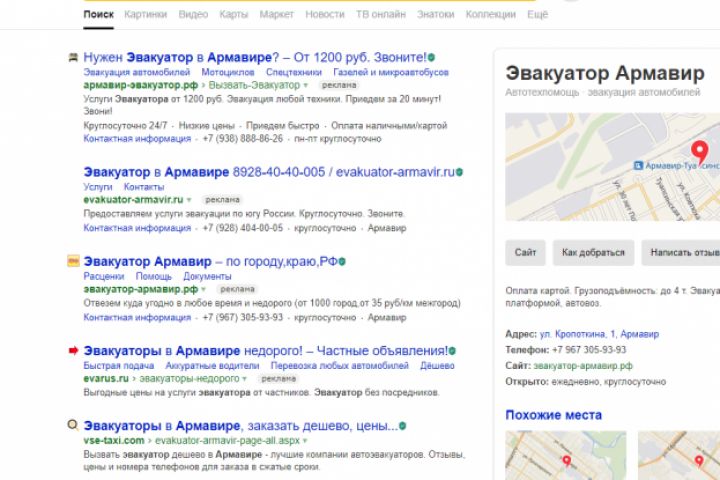Expand dropdown arrow next to green evakuator-armavir.ru URL

click(x=189, y=200)
